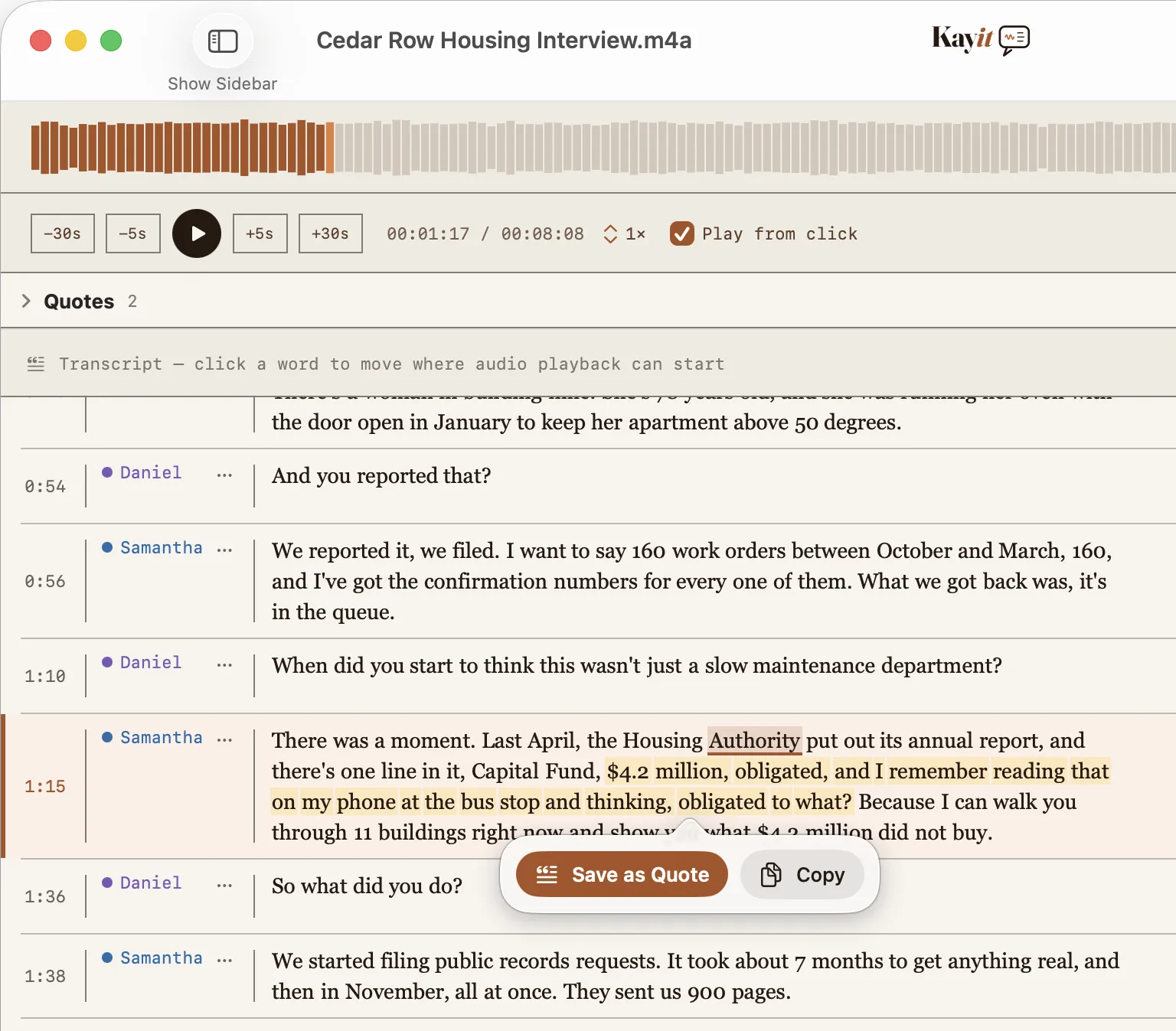Viewport: 1176px width, 1031px height.
Task: Click speaker name Daniel at 1:10
Action: [151, 663]
